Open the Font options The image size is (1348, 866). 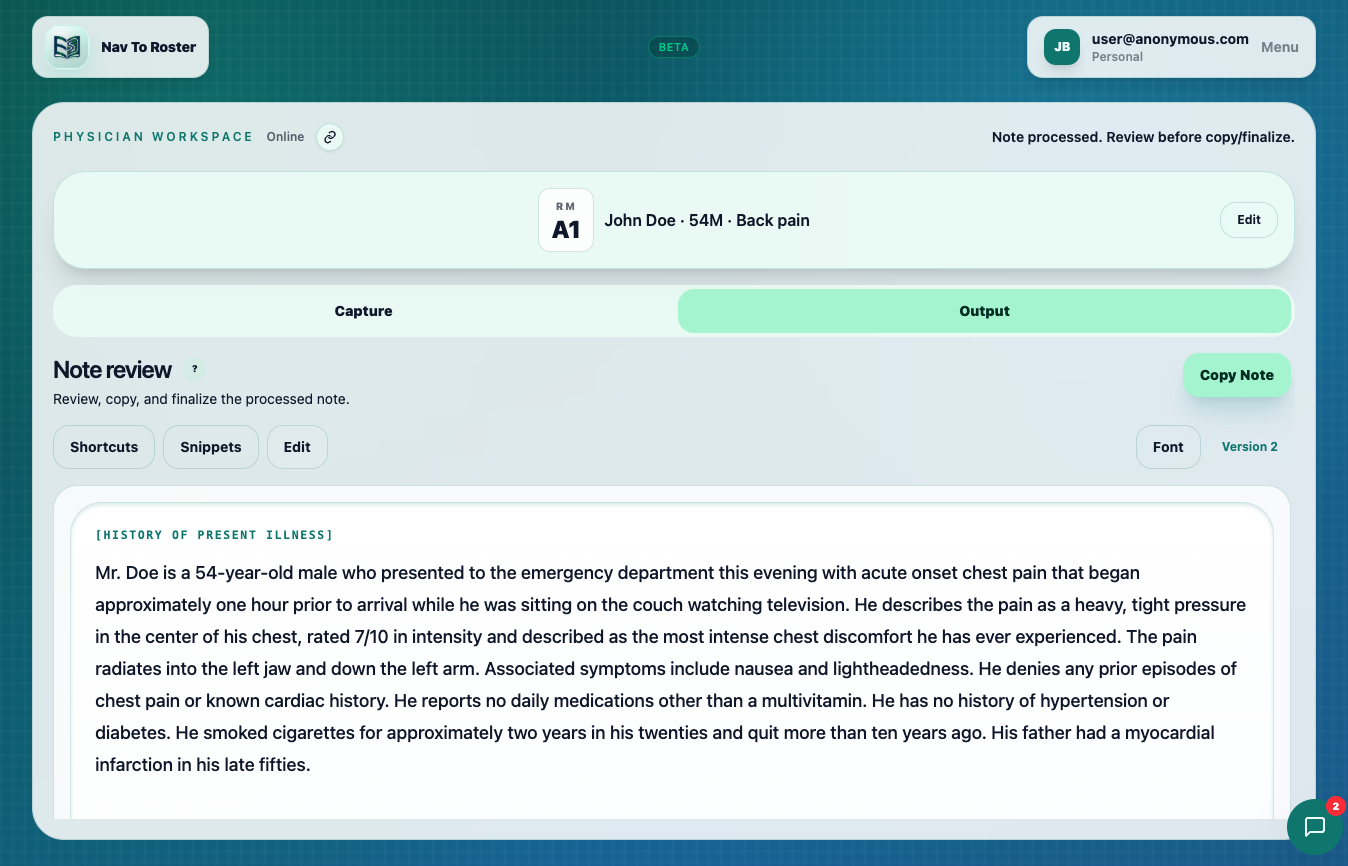pyautogui.click(x=1168, y=447)
